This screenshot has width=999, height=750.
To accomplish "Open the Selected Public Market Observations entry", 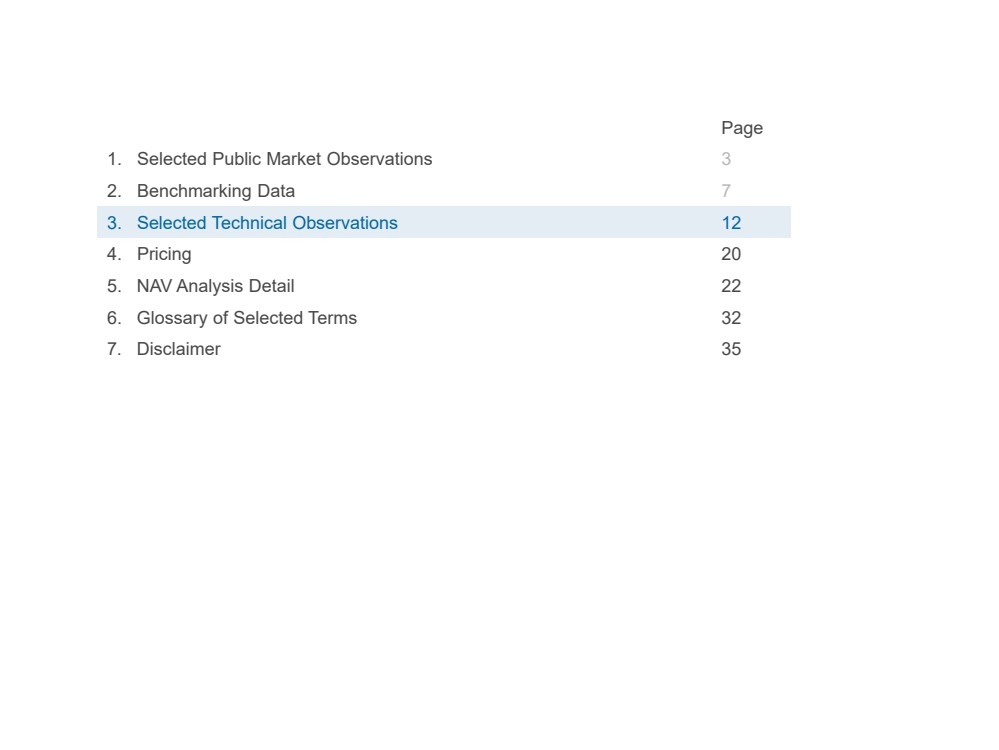I will tap(284, 159).
